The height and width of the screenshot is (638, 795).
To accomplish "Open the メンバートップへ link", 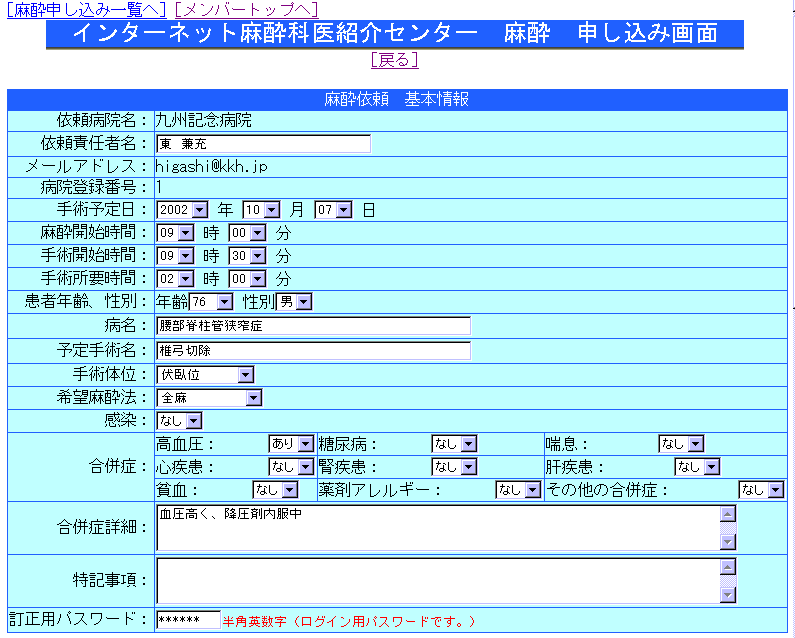I will (x=246, y=9).
